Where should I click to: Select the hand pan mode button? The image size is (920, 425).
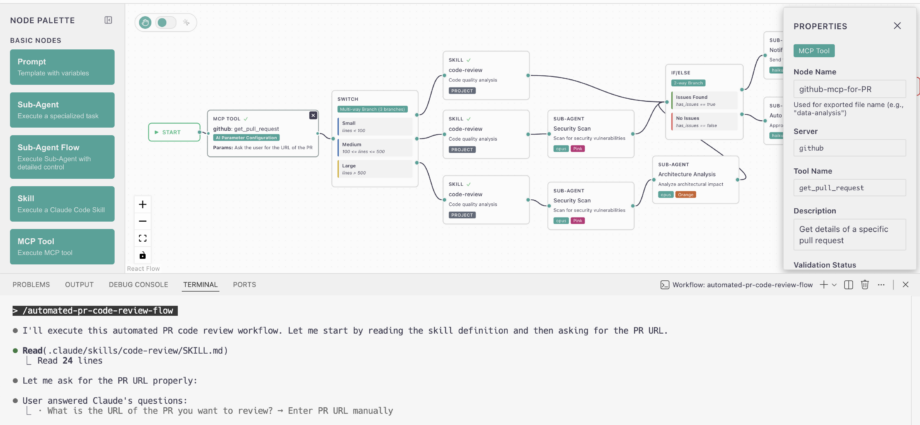pos(146,22)
